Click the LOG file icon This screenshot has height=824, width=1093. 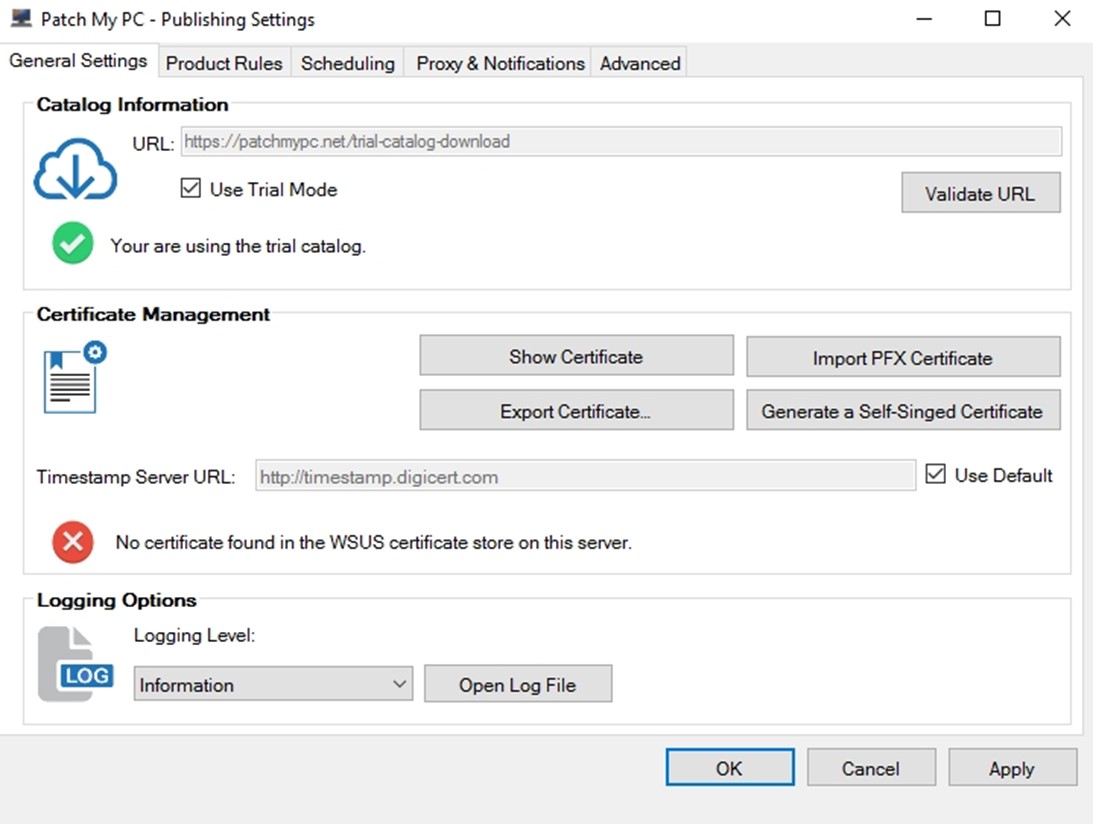(75, 664)
